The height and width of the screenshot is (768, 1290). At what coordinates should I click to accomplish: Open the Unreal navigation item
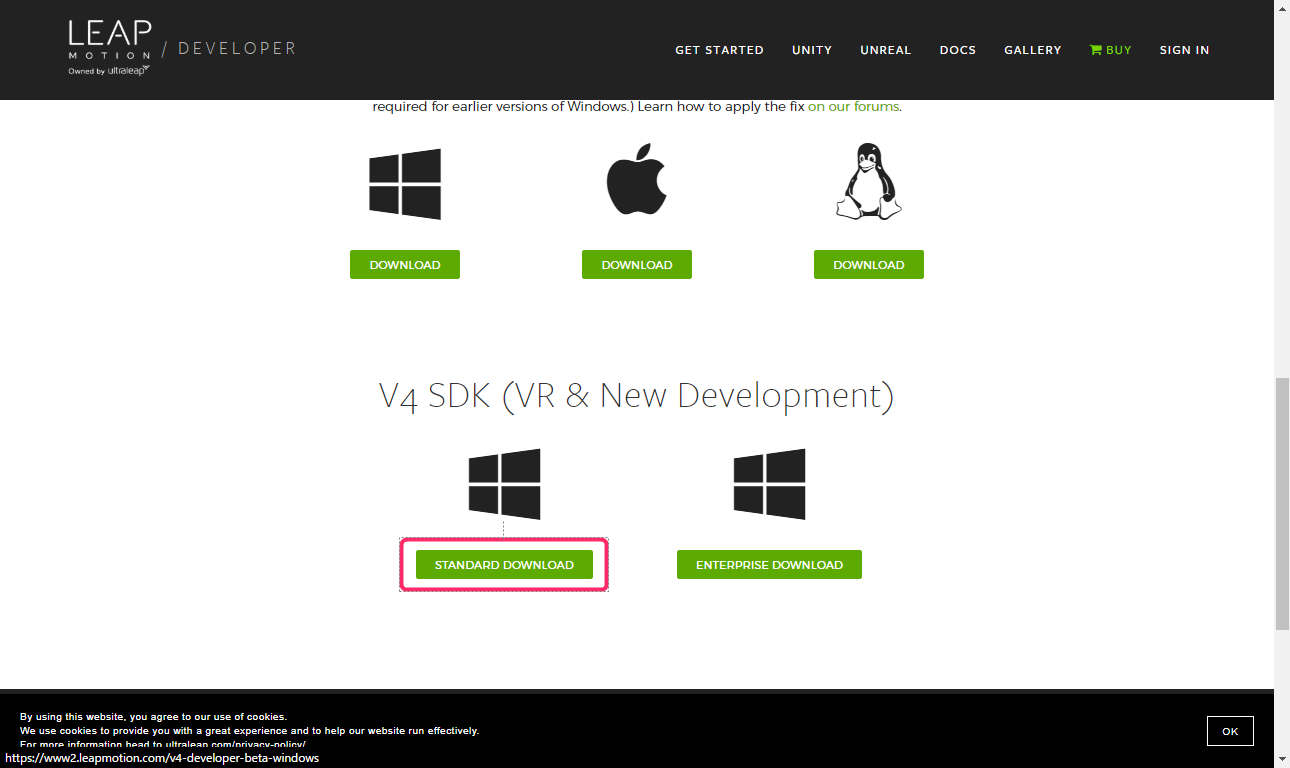(x=886, y=50)
